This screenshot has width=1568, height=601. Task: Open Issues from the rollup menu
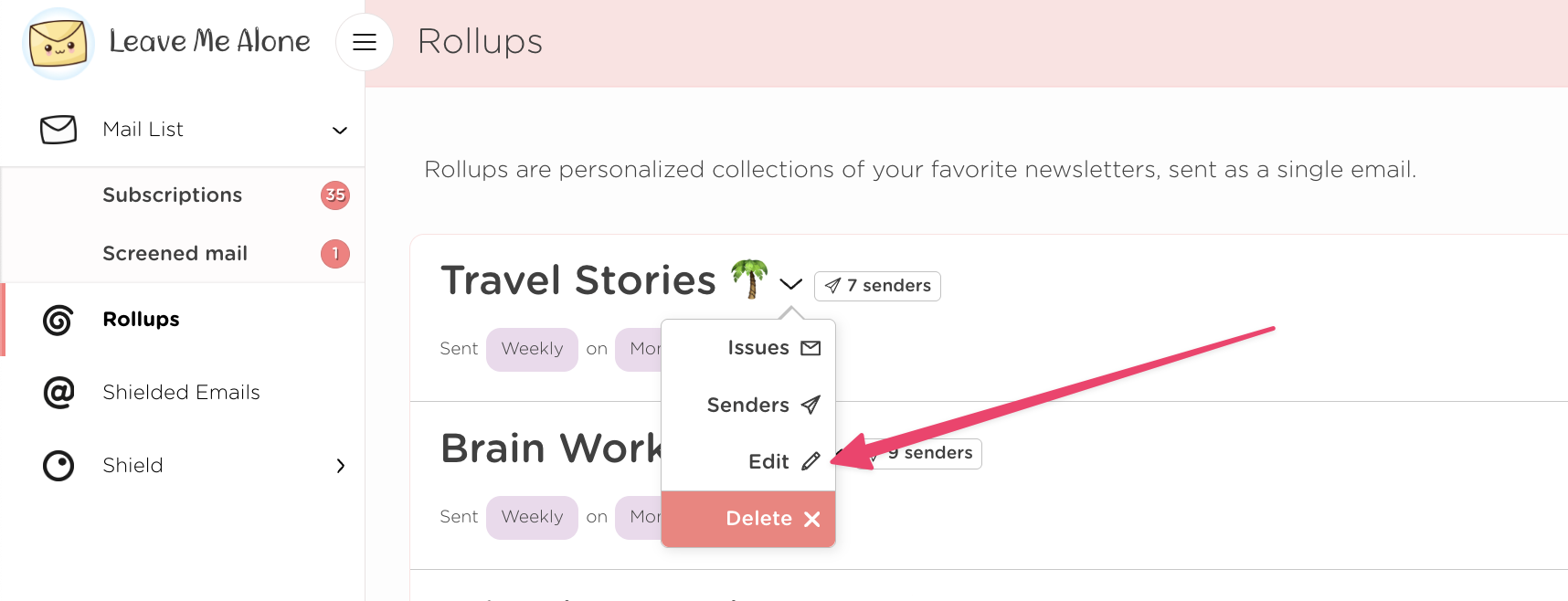tap(773, 348)
